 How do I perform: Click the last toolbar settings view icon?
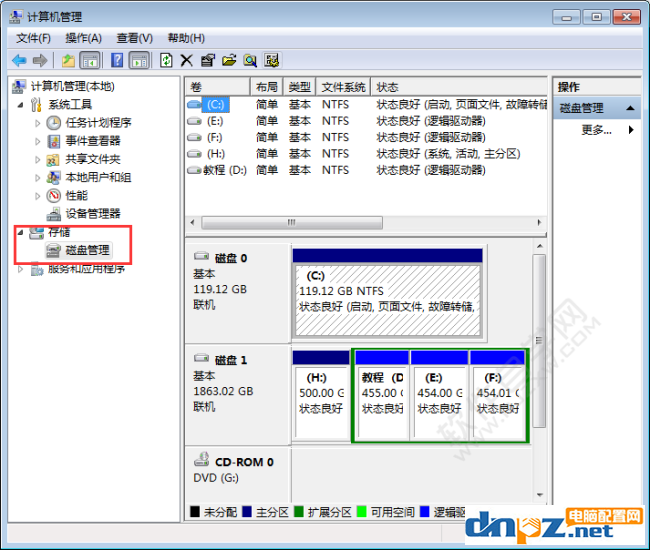pos(272,61)
